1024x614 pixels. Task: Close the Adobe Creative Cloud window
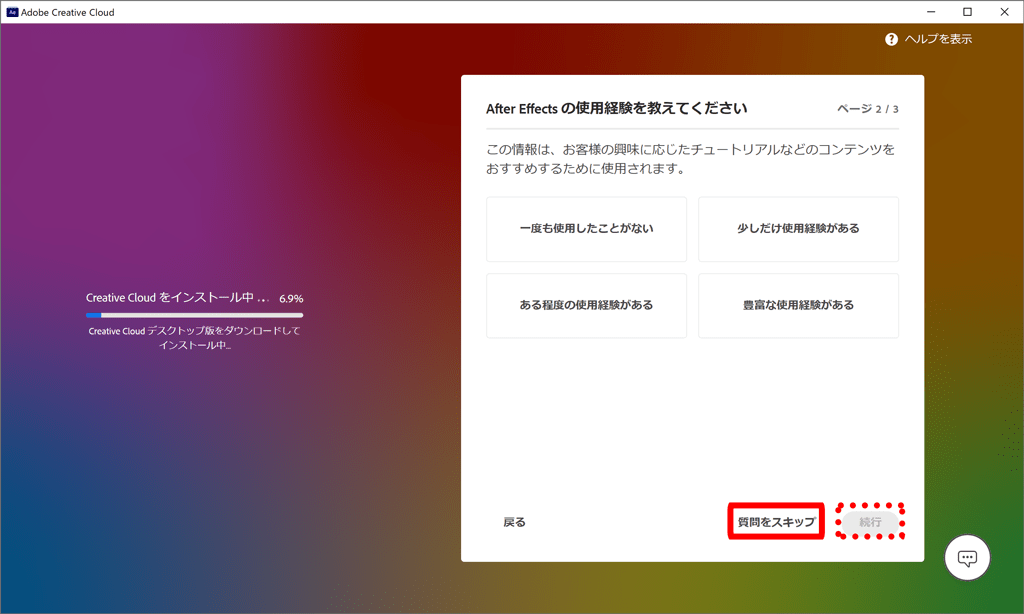click(x=1004, y=12)
